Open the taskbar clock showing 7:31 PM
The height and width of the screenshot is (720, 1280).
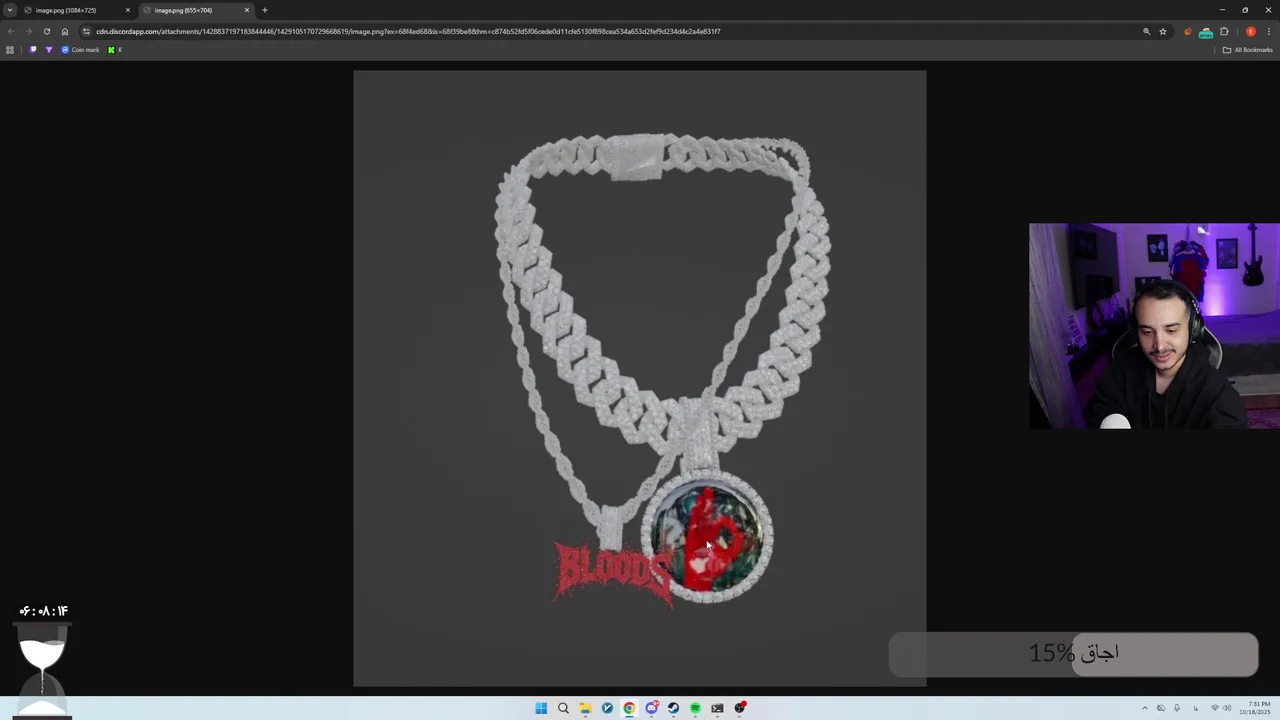coord(1256,708)
